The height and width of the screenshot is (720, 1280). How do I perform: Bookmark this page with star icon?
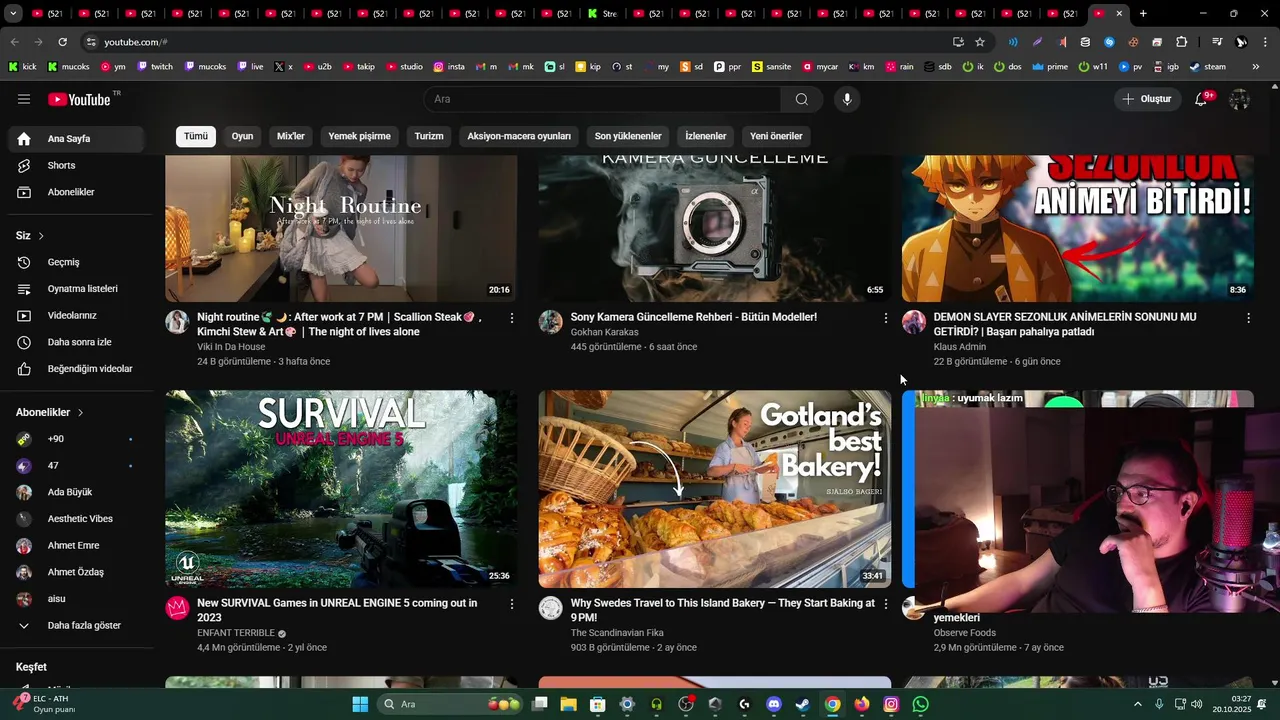click(x=980, y=42)
